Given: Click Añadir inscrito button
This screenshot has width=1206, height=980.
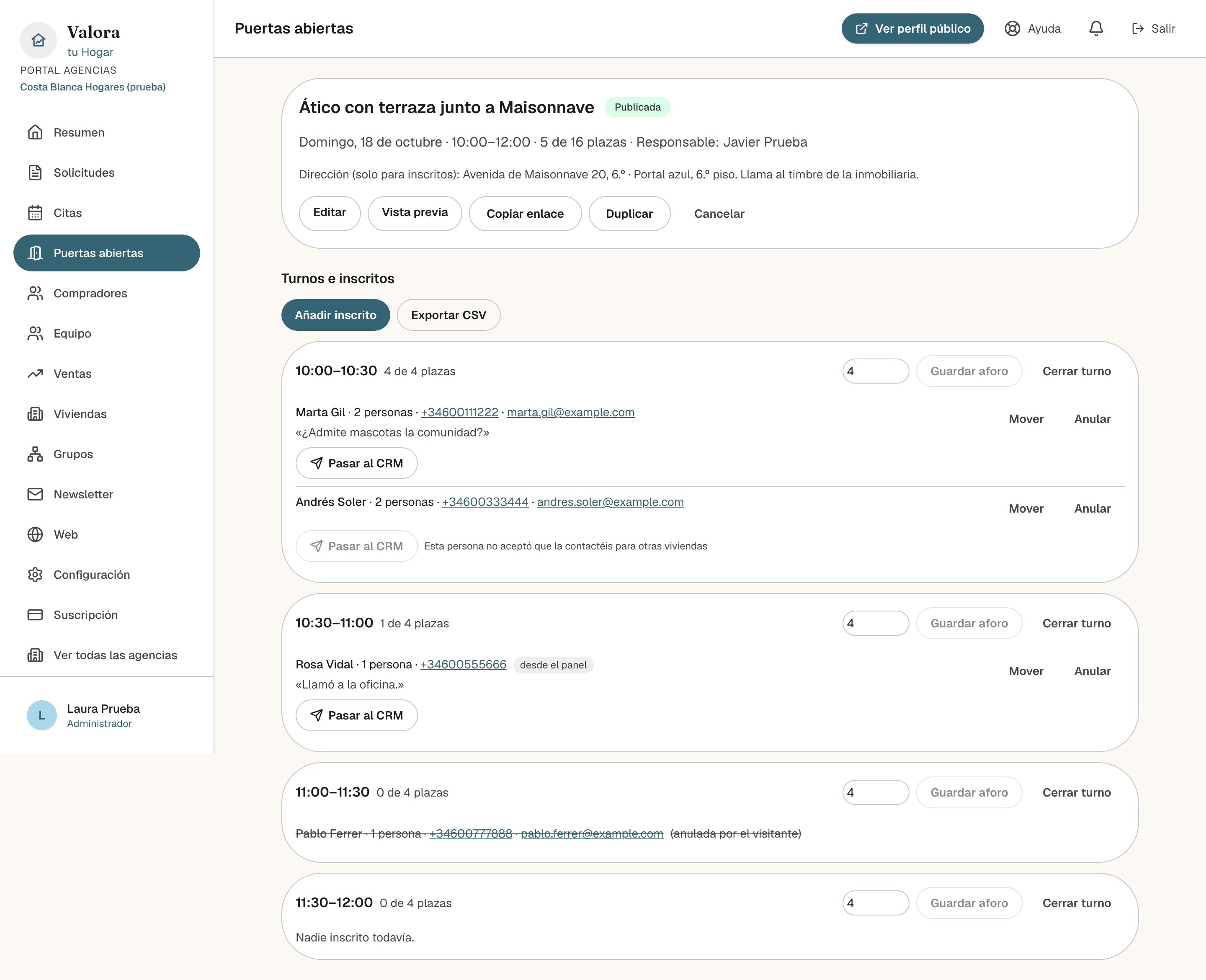Looking at the screenshot, I should (x=335, y=315).
